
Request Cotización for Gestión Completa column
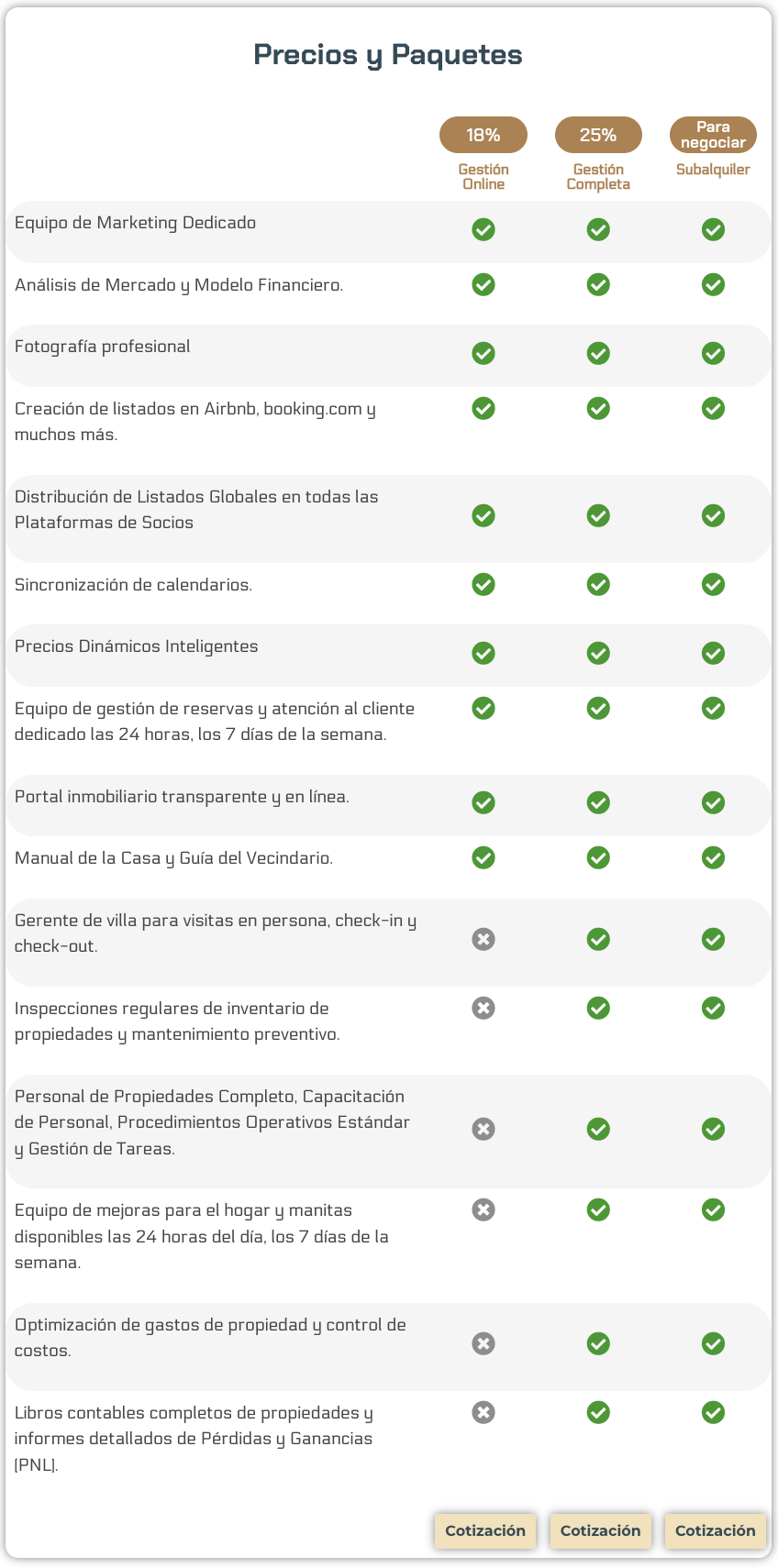pos(600,1530)
